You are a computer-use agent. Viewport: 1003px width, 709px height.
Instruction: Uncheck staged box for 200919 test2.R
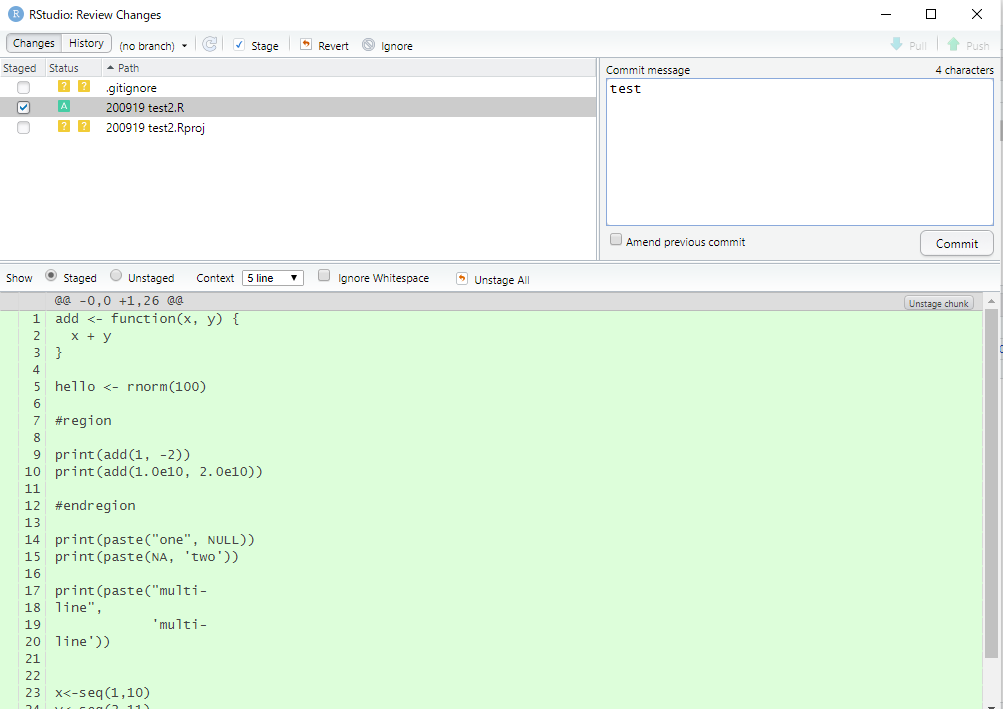tap(24, 108)
